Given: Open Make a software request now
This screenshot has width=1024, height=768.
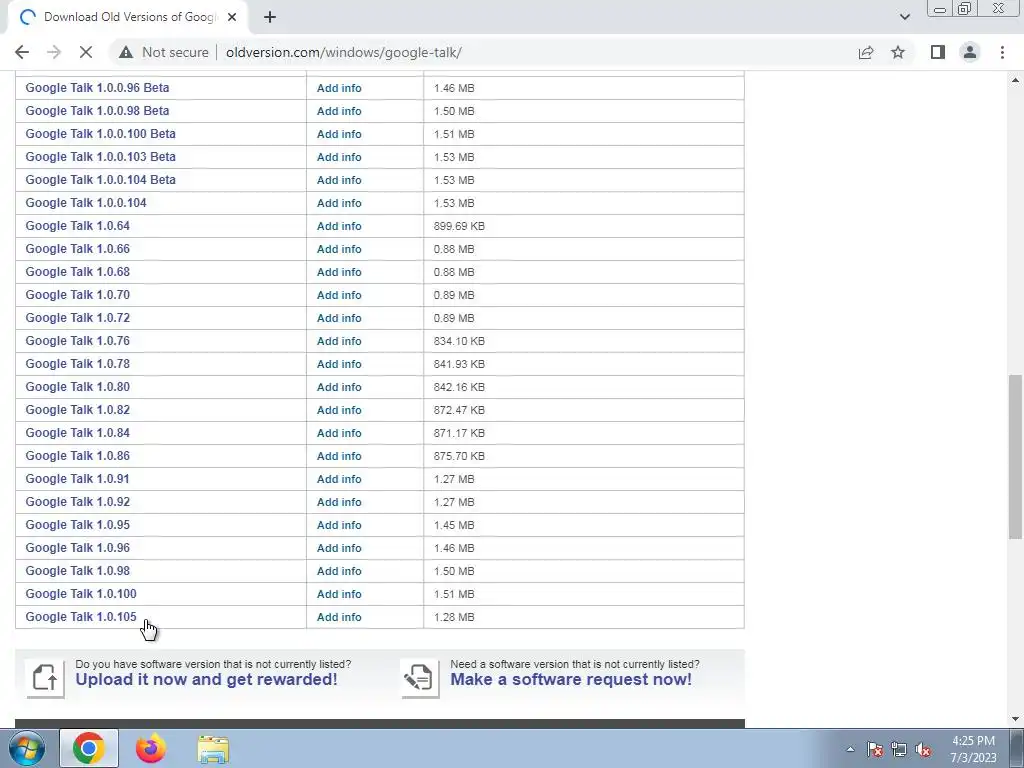Looking at the screenshot, I should click(571, 679).
